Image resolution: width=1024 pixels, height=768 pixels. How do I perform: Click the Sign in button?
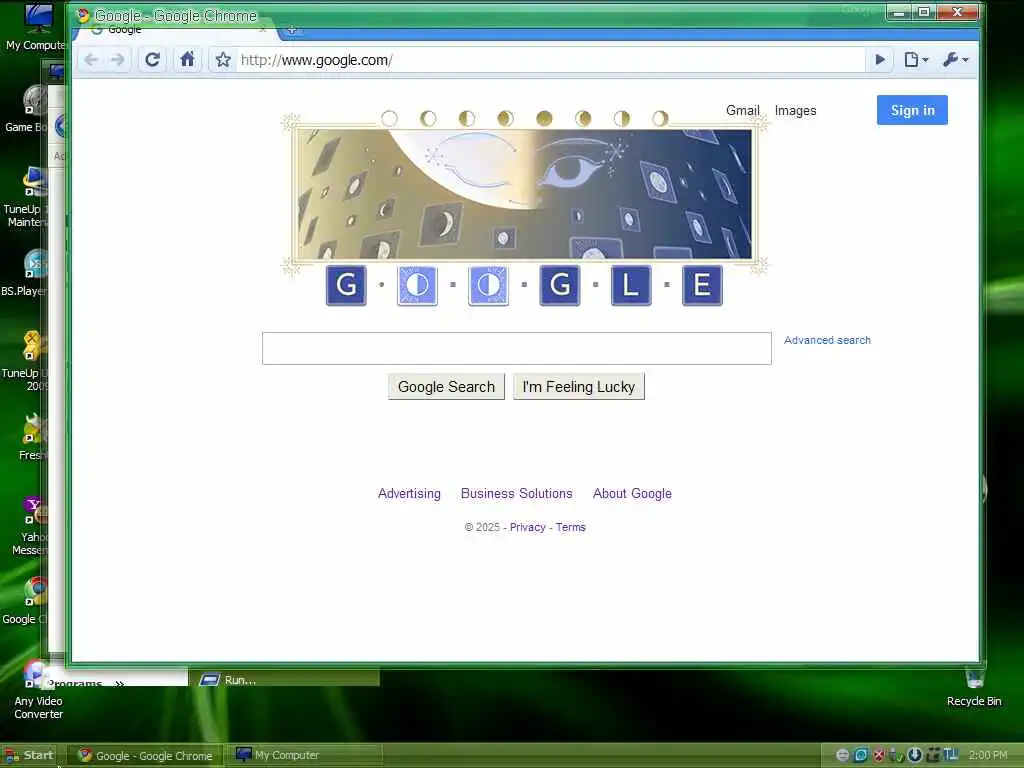912,110
